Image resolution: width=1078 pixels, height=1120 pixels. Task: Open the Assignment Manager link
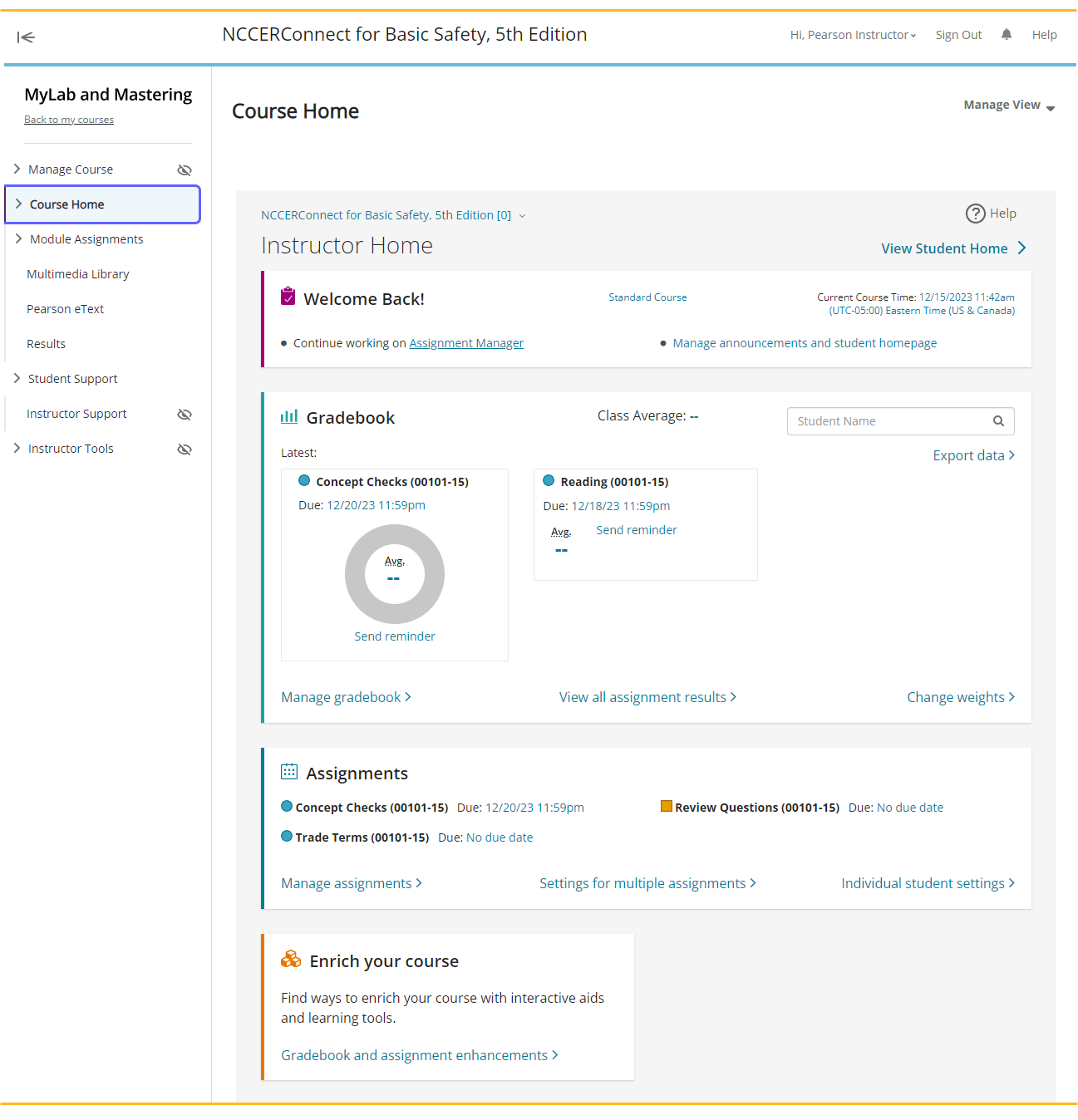pos(466,343)
